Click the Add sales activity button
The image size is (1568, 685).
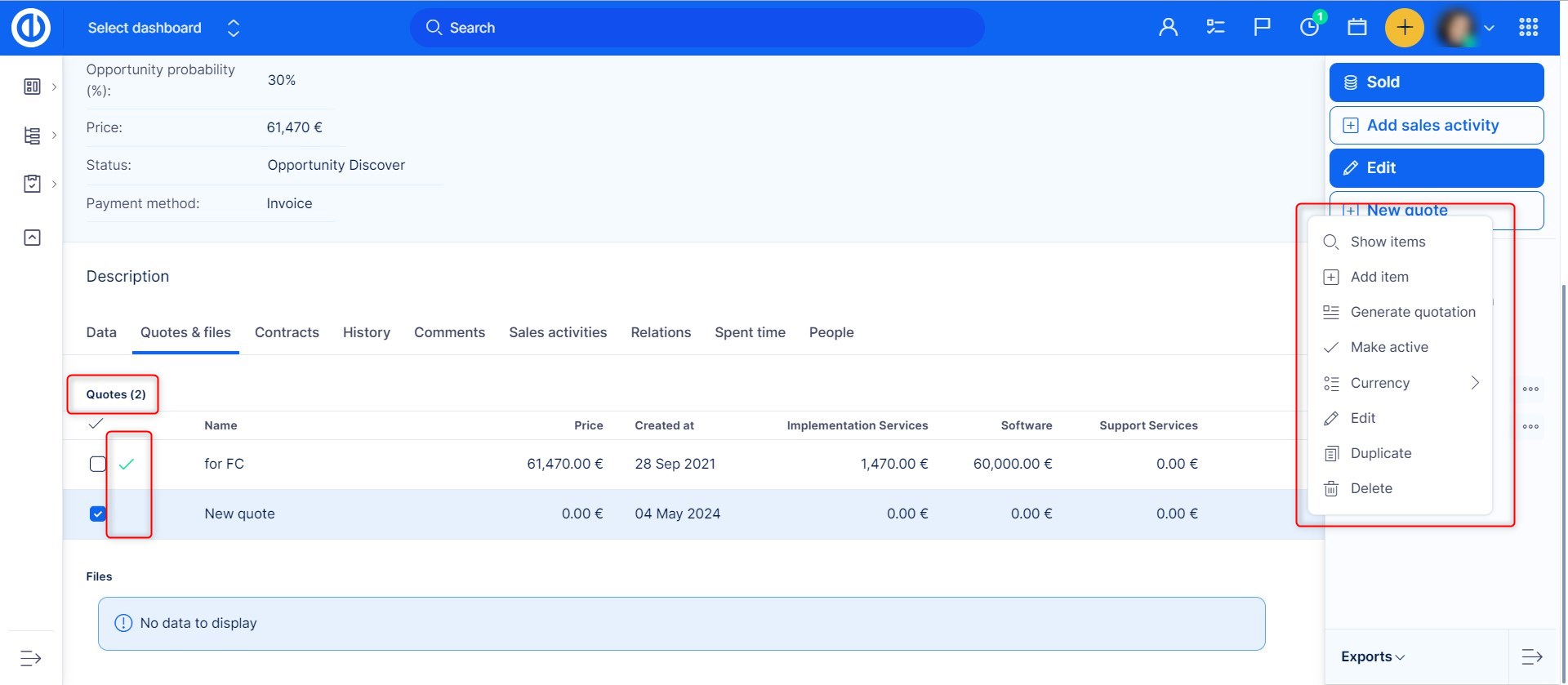1436,125
